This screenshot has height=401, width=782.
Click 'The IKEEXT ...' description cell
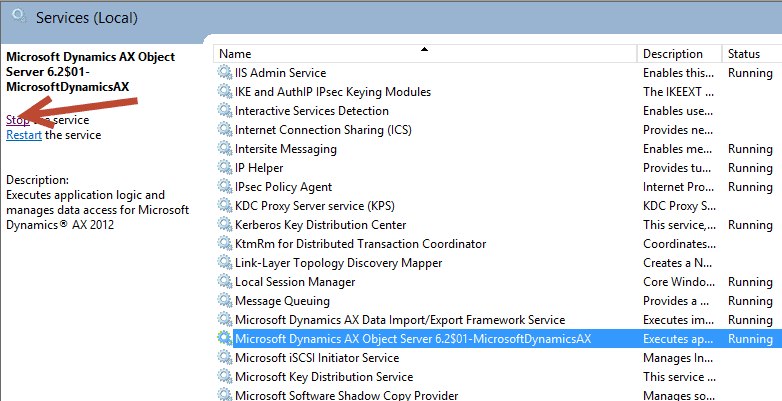pos(678,92)
